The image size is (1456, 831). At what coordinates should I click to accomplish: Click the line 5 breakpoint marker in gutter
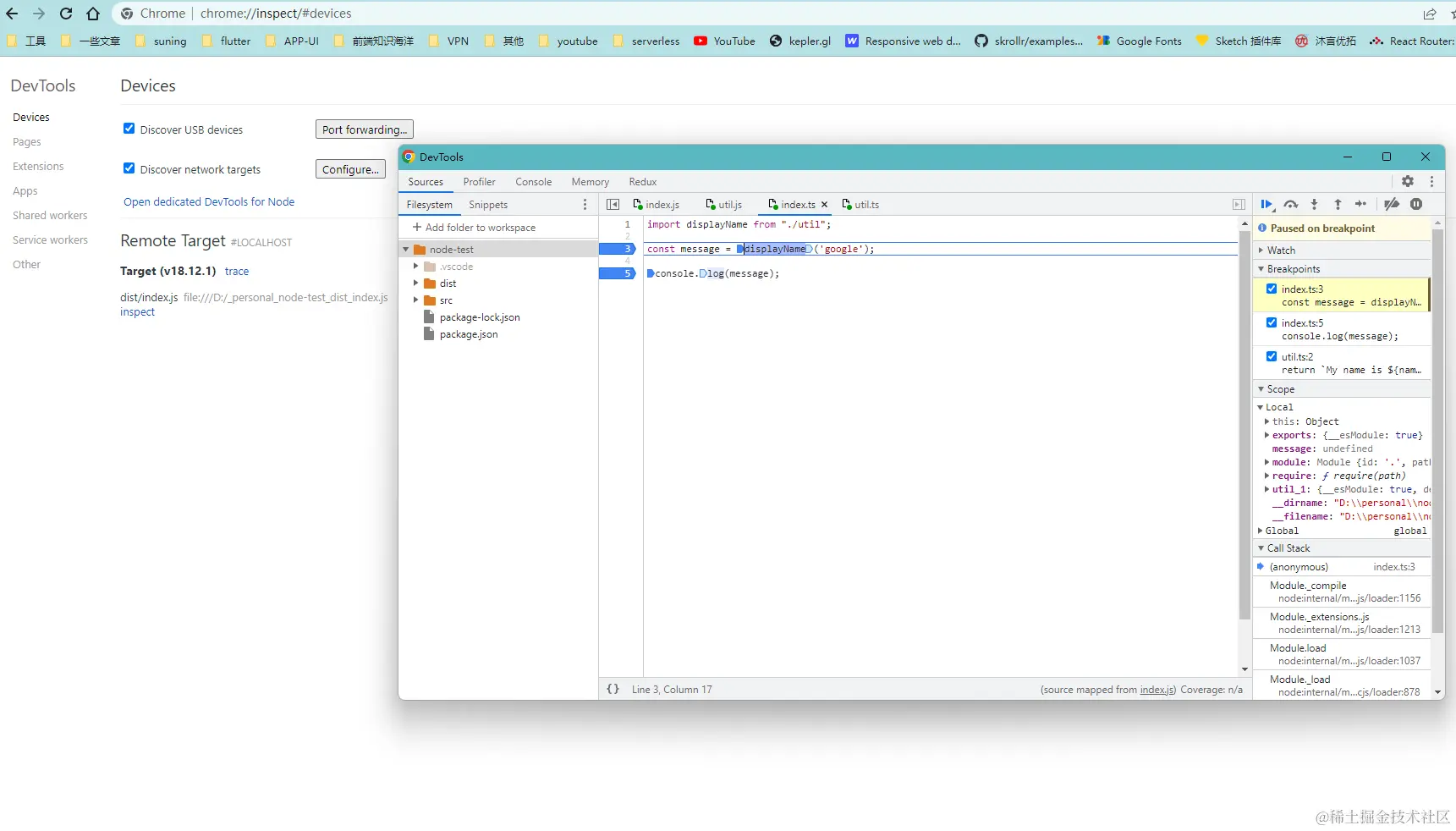(618, 273)
